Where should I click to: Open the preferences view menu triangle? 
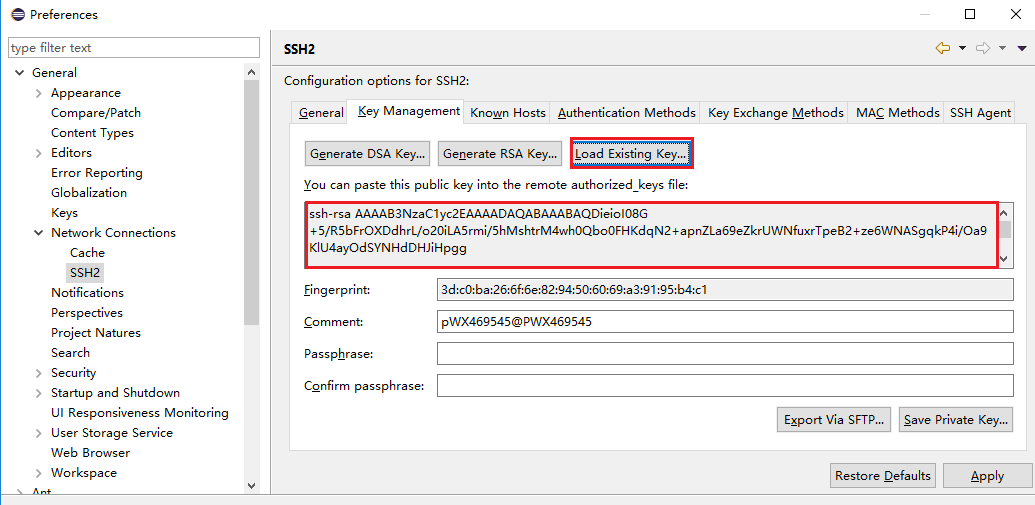(x=1022, y=48)
